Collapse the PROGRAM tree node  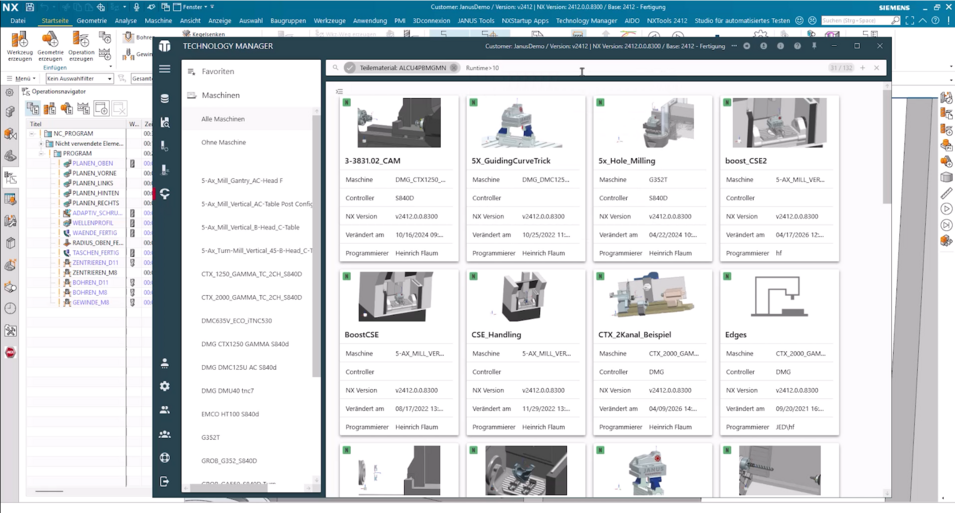tap(41, 154)
